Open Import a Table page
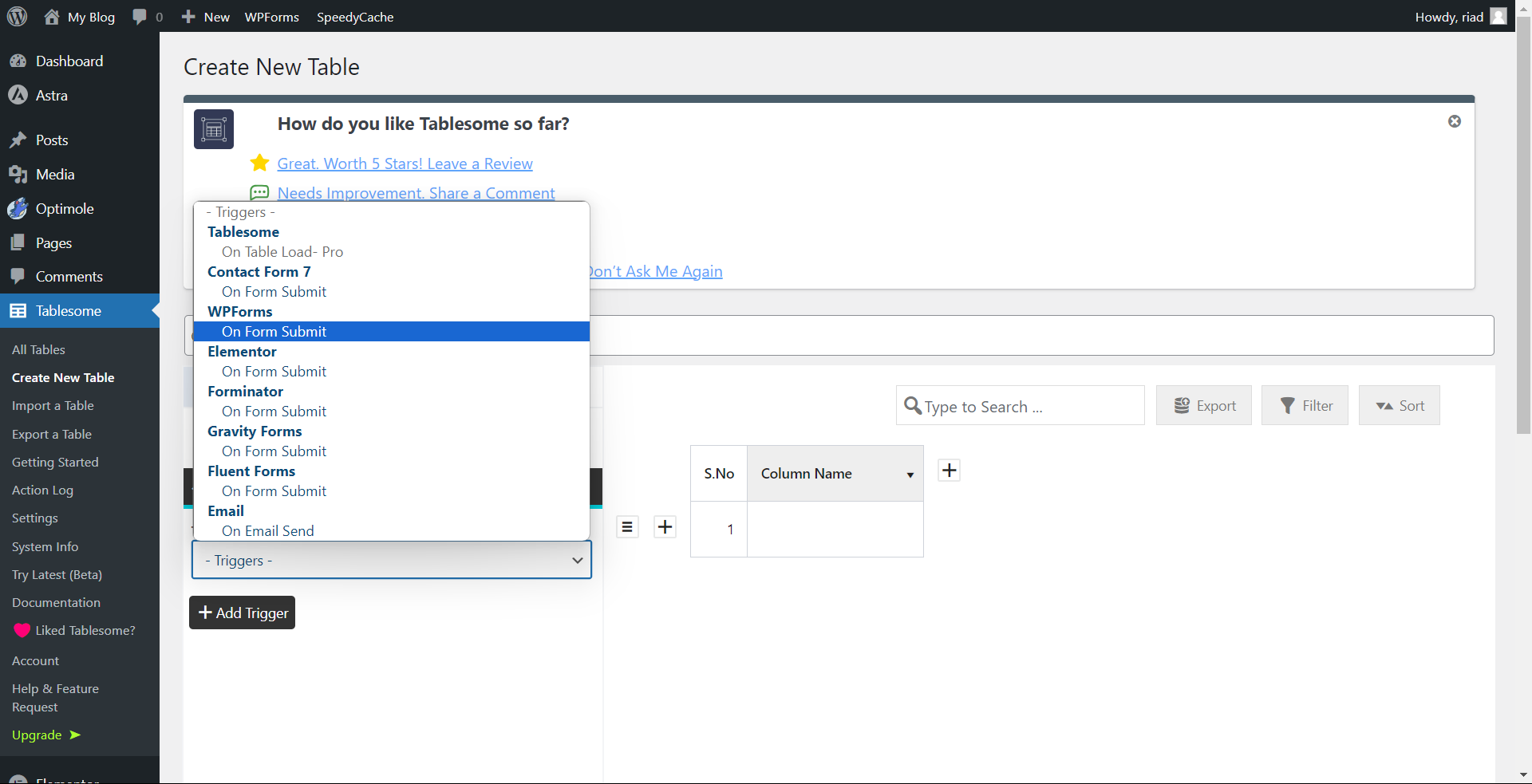The width and height of the screenshot is (1532, 784). point(53,406)
